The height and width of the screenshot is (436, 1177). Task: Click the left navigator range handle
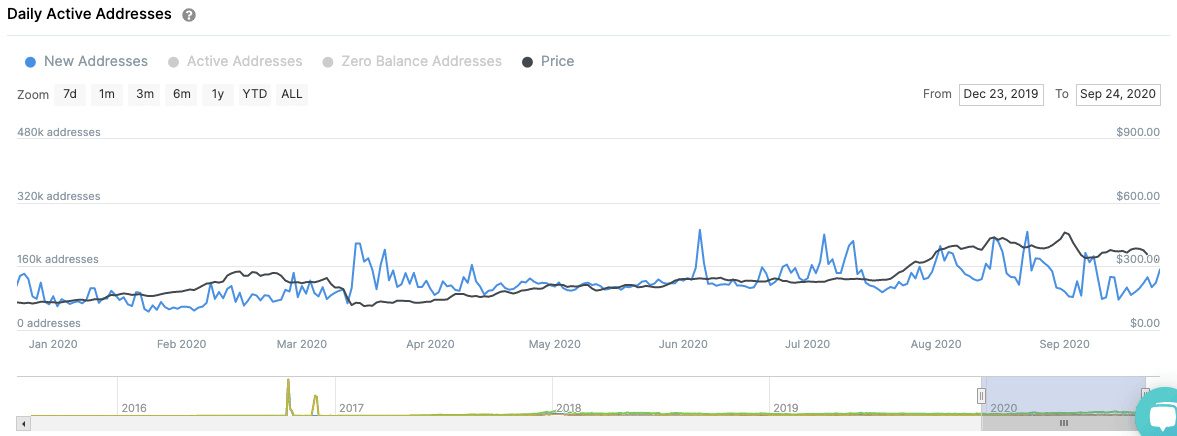(981, 396)
